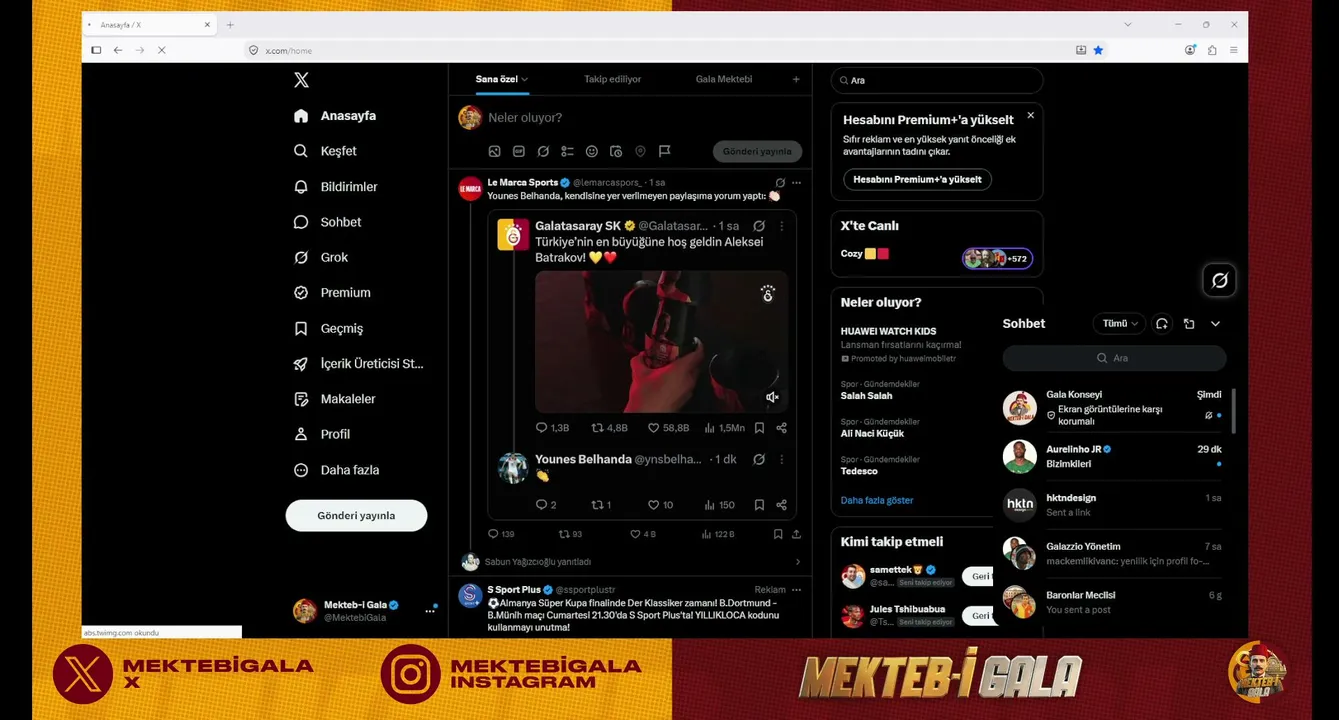Pop out the Sohbet panel to full view
This screenshot has height=720, width=1339.
coord(1189,324)
